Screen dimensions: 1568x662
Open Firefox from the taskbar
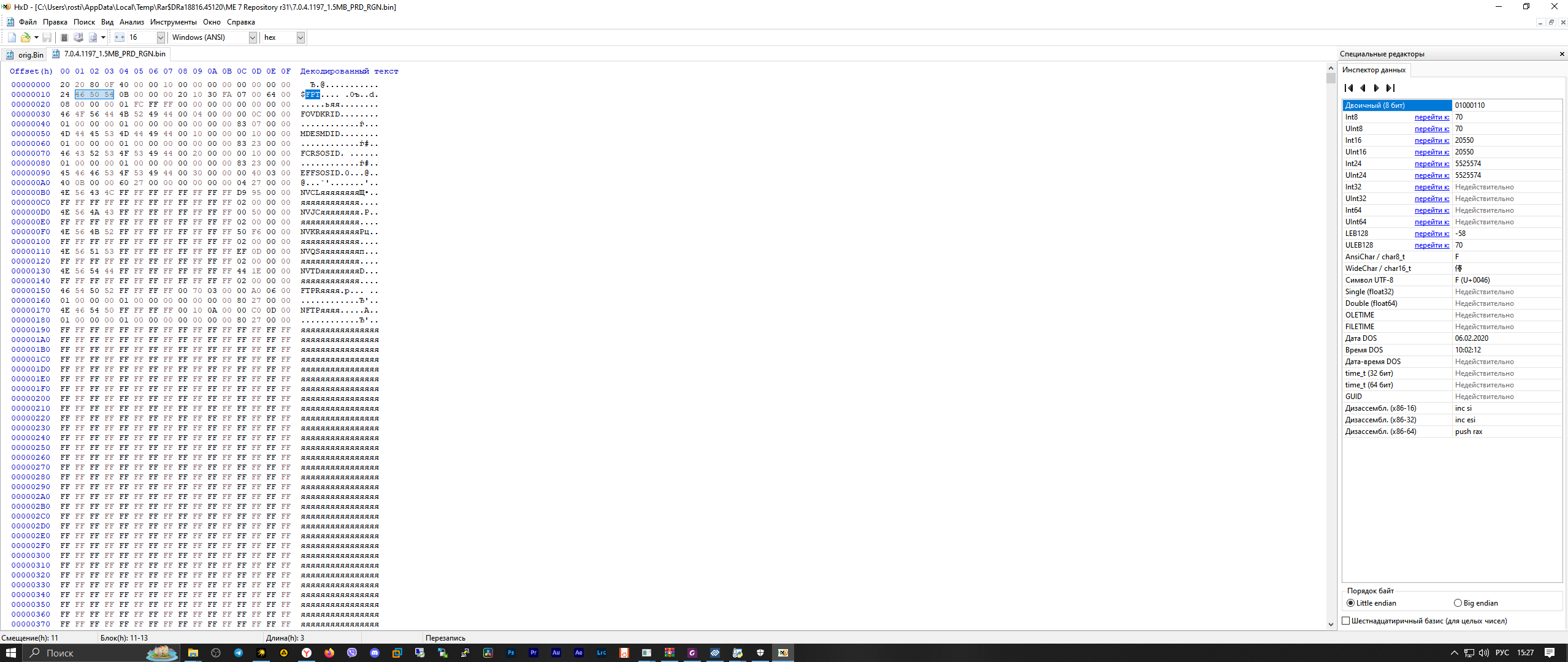tap(329, 653)
